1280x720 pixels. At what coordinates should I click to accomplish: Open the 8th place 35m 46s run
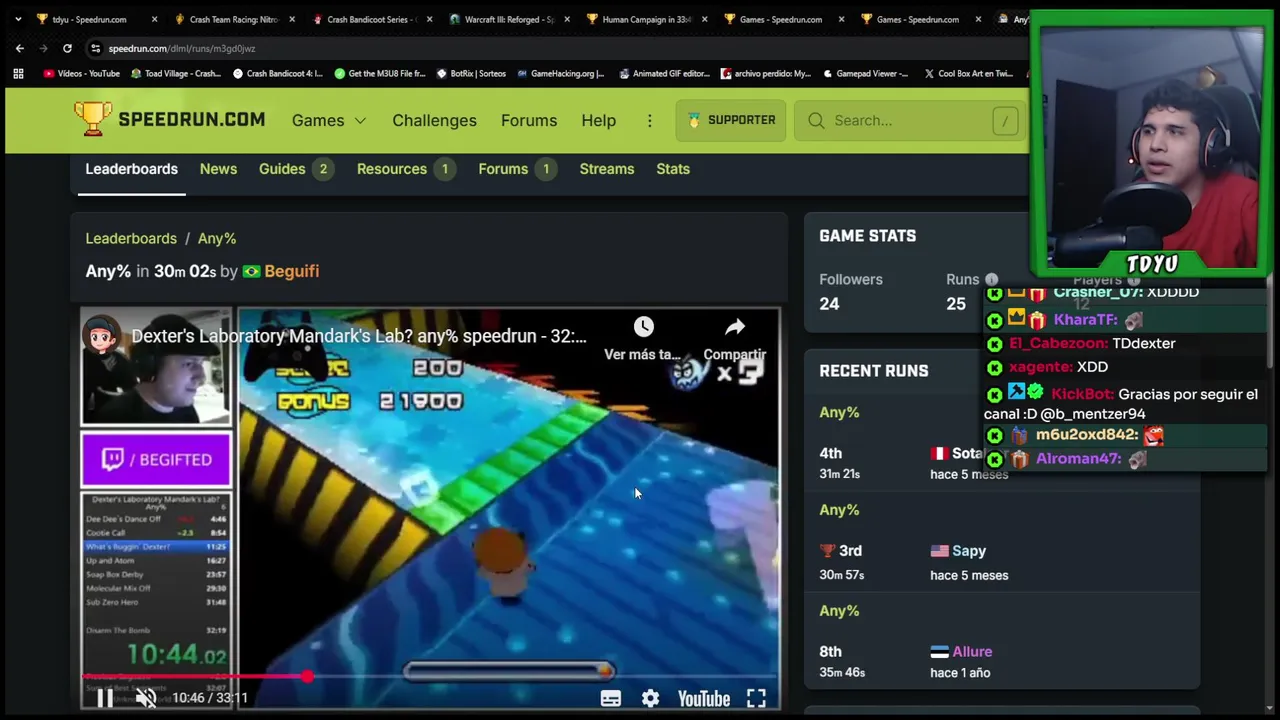(1001, 662)
